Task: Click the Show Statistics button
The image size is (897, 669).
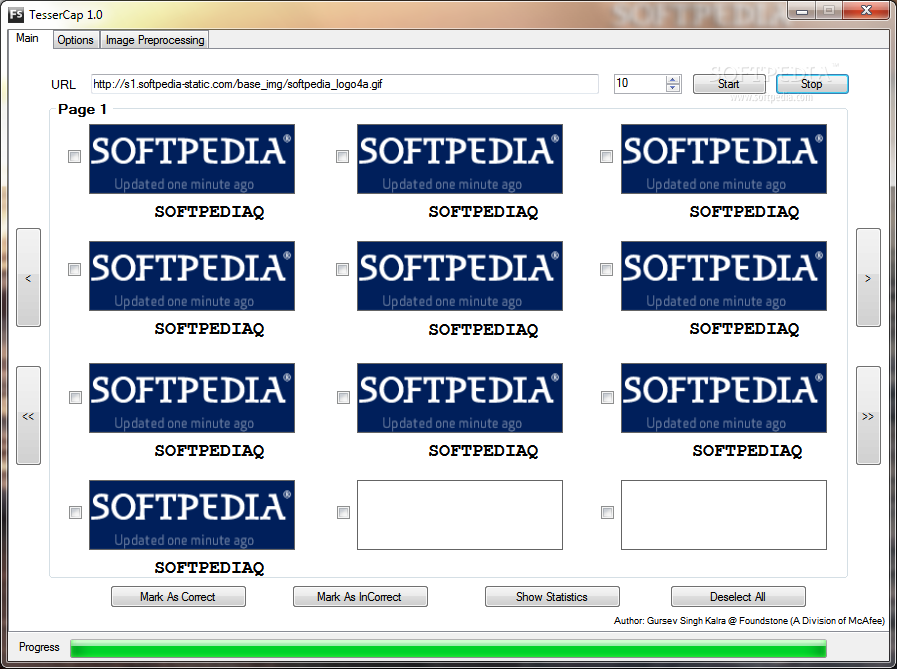Action: pyautogui.click(x=552, y=597)
